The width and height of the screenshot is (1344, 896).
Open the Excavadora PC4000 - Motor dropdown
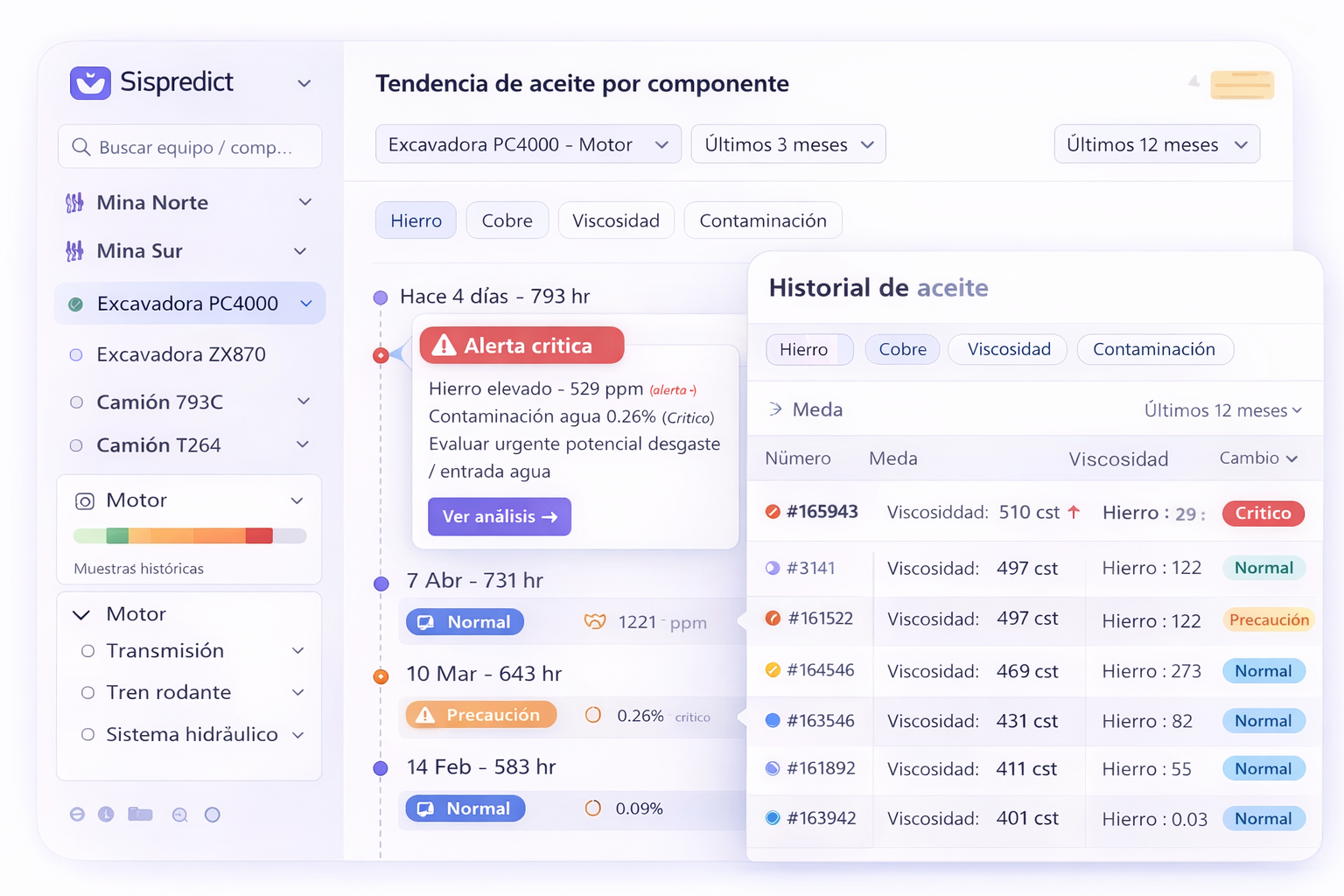tap(528, 144)
